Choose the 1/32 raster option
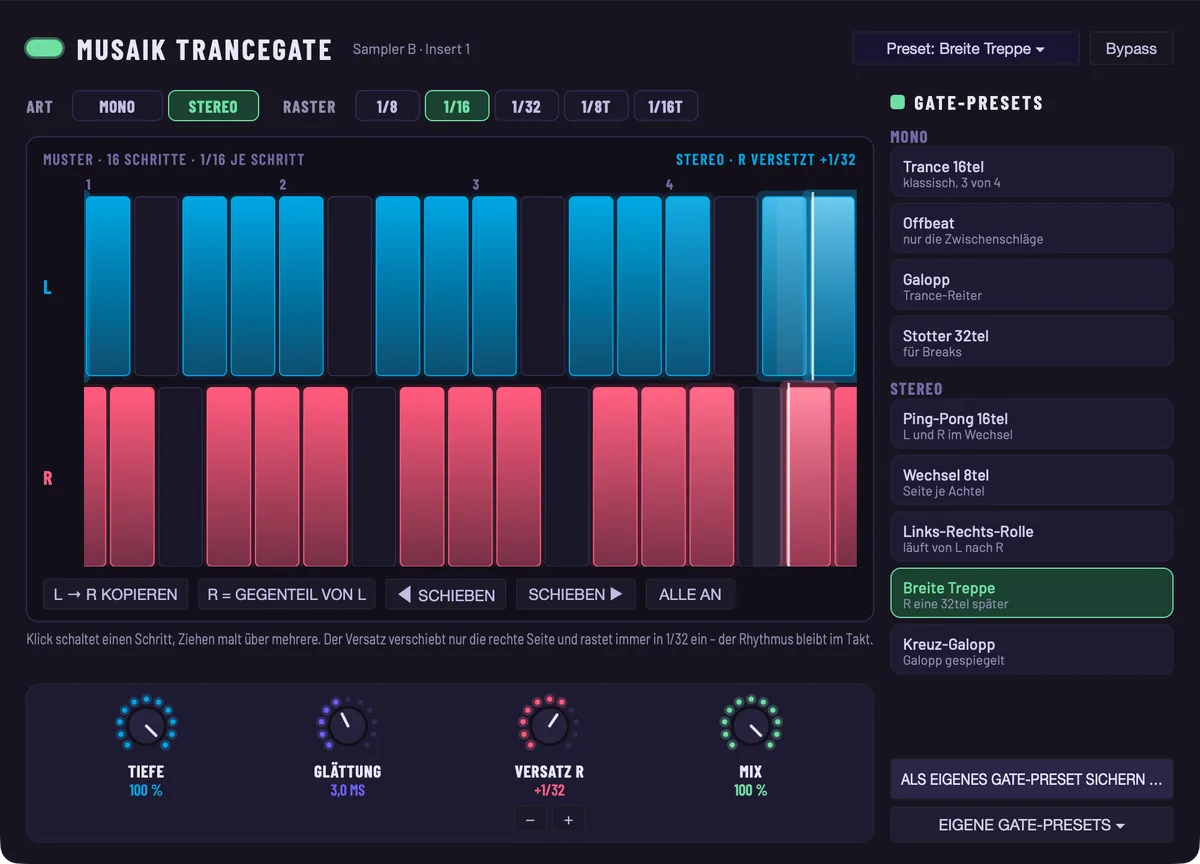Image resolution: width=1200 pixels, height=864 pixels. click(526, 106)
